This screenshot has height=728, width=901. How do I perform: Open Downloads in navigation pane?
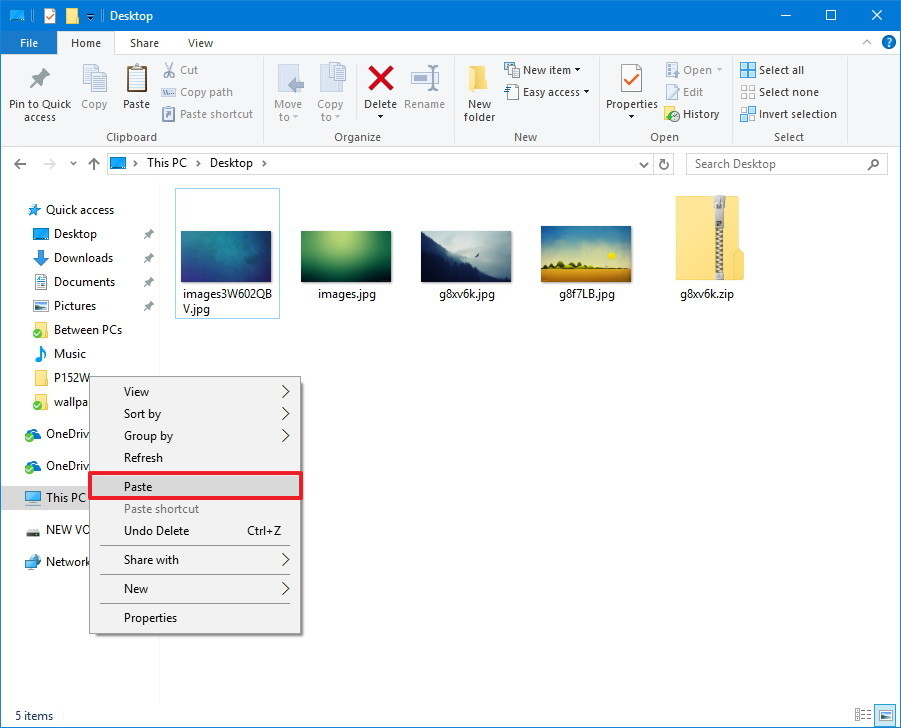(73, 258)
